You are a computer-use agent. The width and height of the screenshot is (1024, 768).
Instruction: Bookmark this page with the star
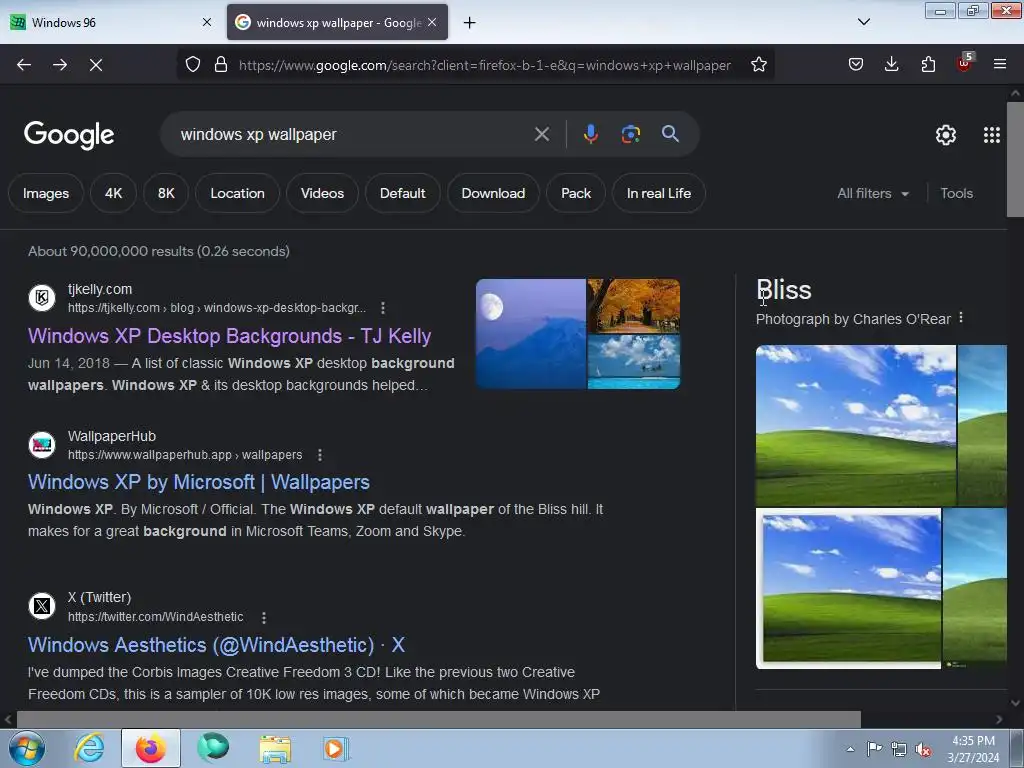[x=758, y=65]
